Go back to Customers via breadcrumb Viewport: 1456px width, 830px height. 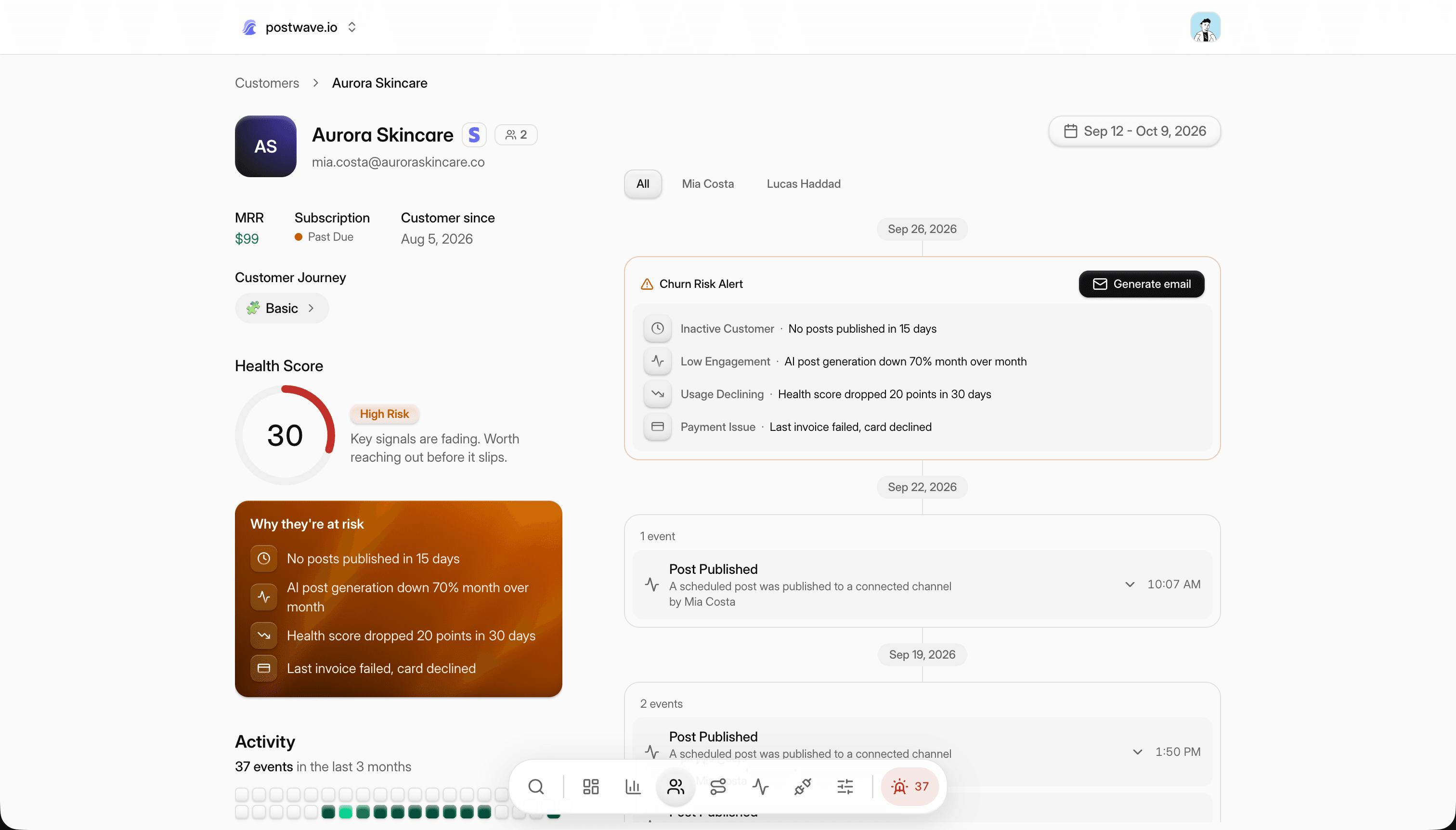point(267,83)
